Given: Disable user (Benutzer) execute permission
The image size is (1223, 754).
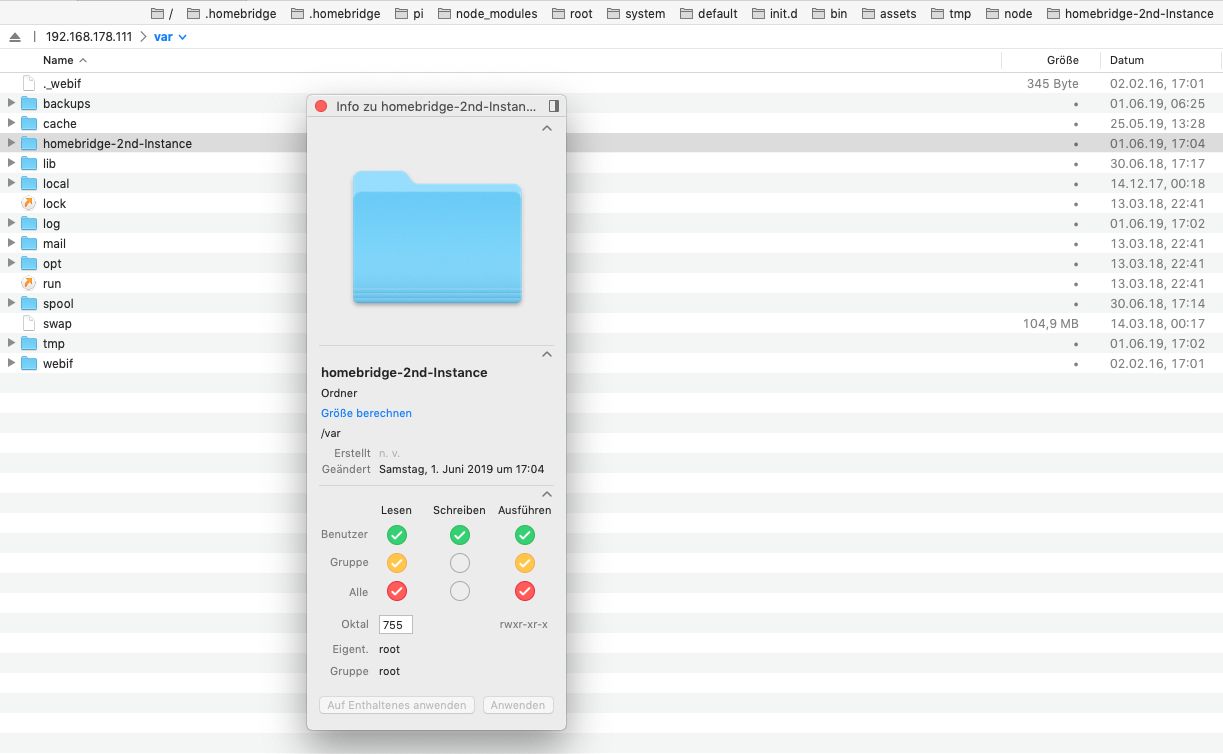Looking at the screenshot, I should point(524,535).
